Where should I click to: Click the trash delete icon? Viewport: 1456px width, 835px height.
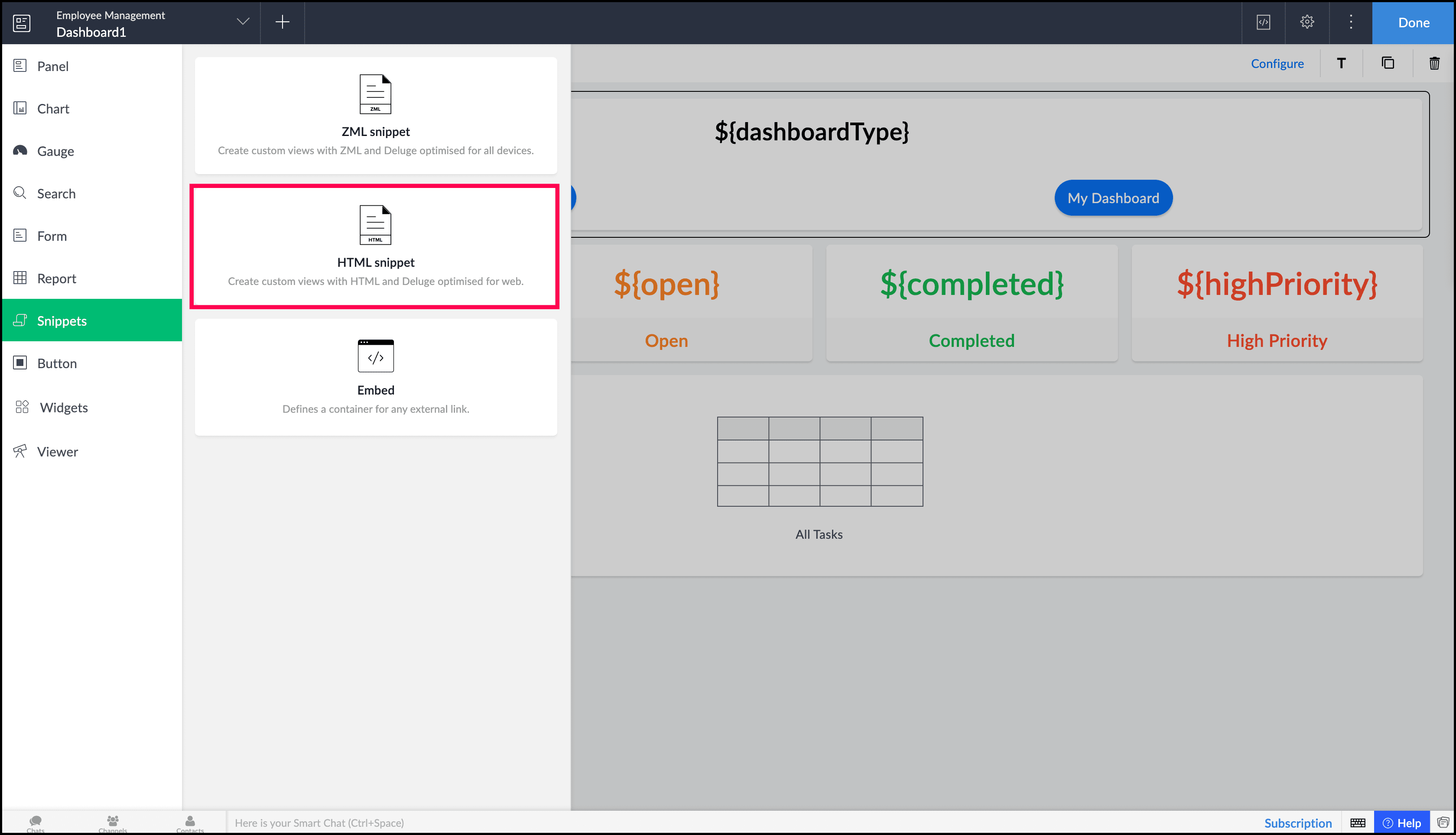(x=1433, y=63)
